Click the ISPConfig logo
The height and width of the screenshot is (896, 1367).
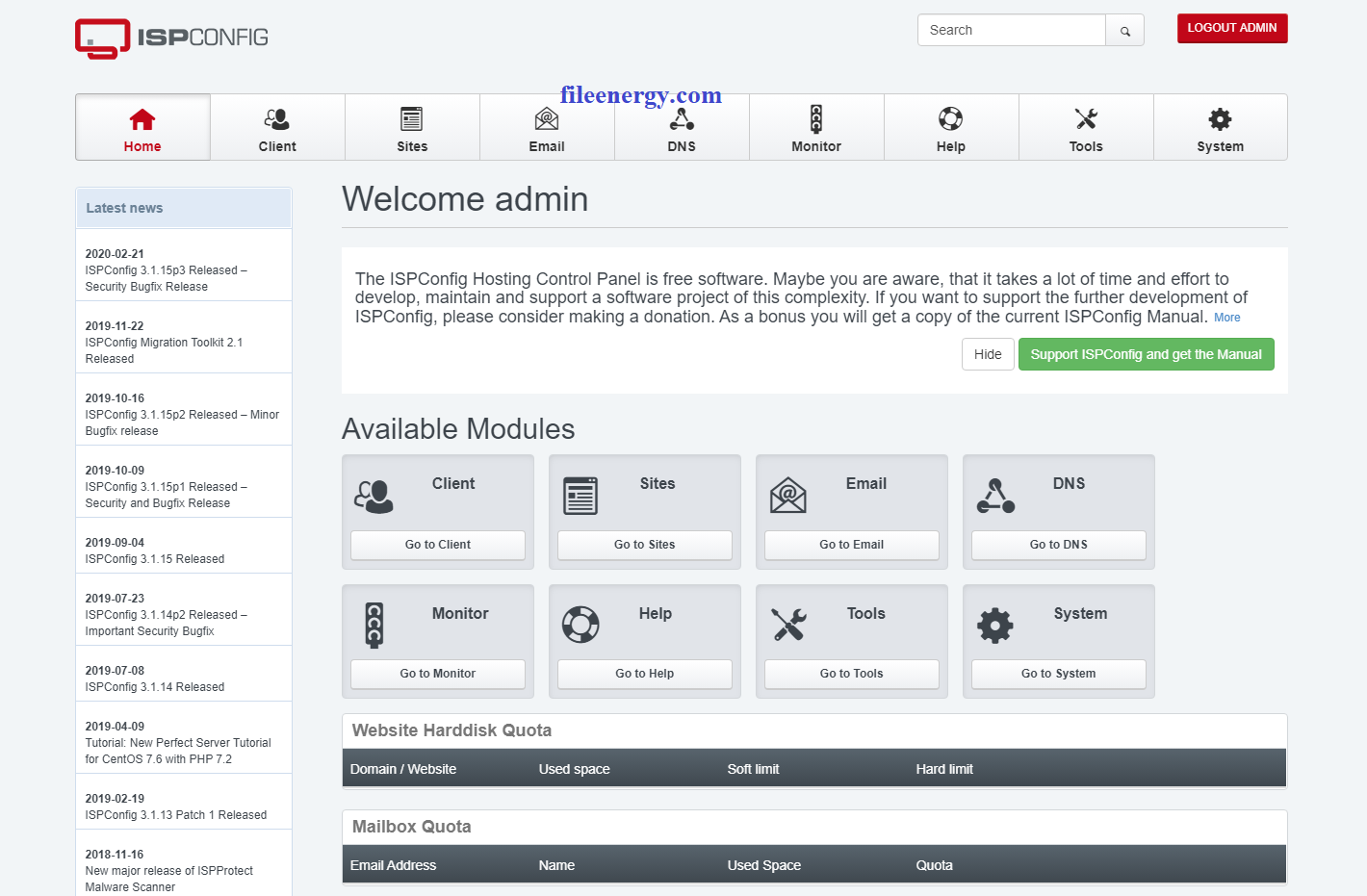coord(171,38)
